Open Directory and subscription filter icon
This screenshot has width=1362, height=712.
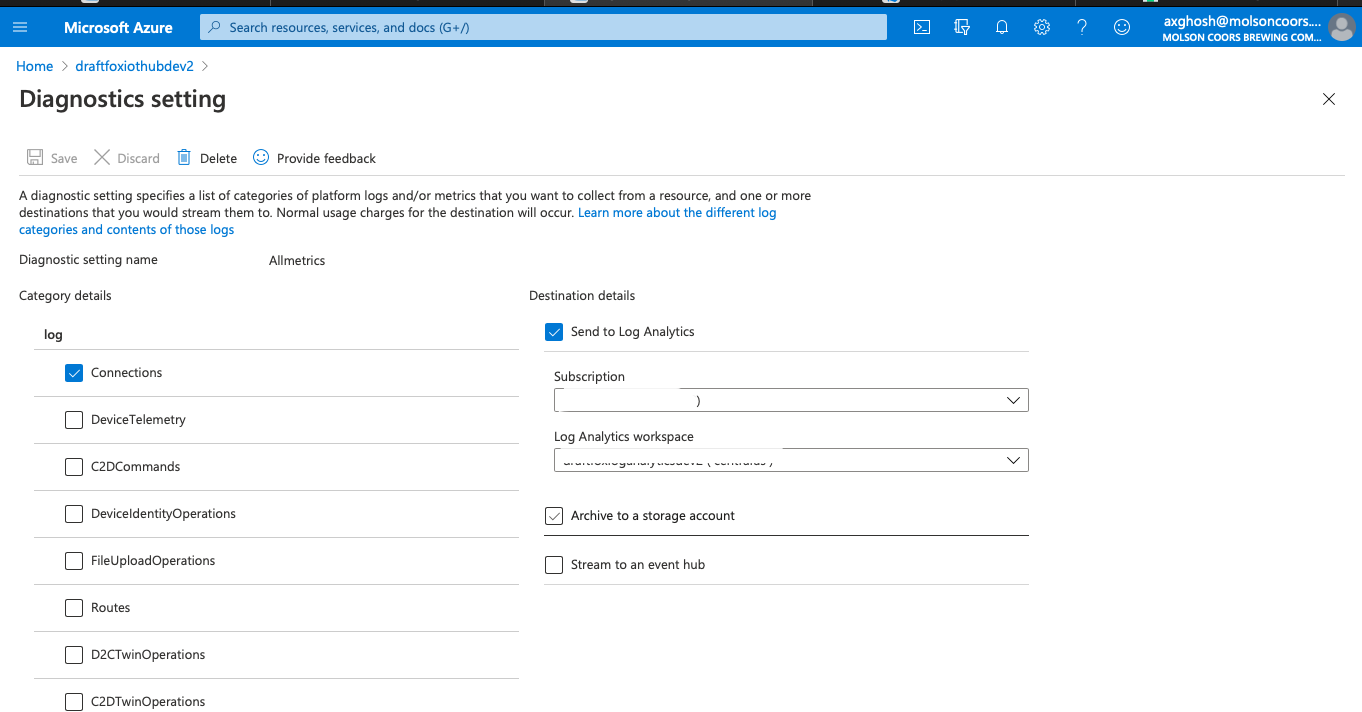click(962, 27)
